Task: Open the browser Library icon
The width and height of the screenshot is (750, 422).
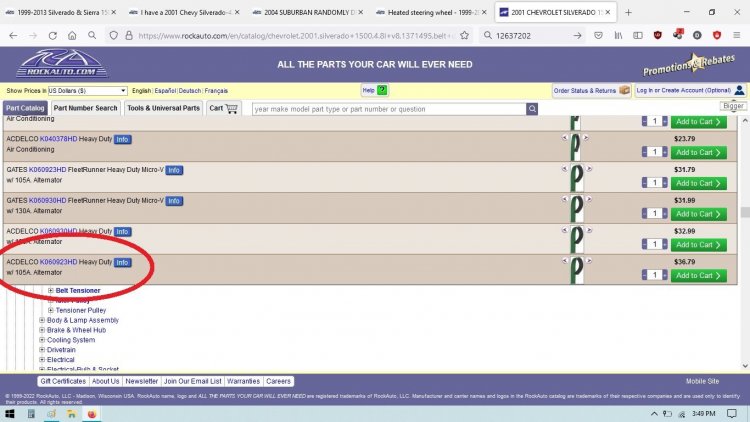Action: pyautogui.click(x=618, y=35)
